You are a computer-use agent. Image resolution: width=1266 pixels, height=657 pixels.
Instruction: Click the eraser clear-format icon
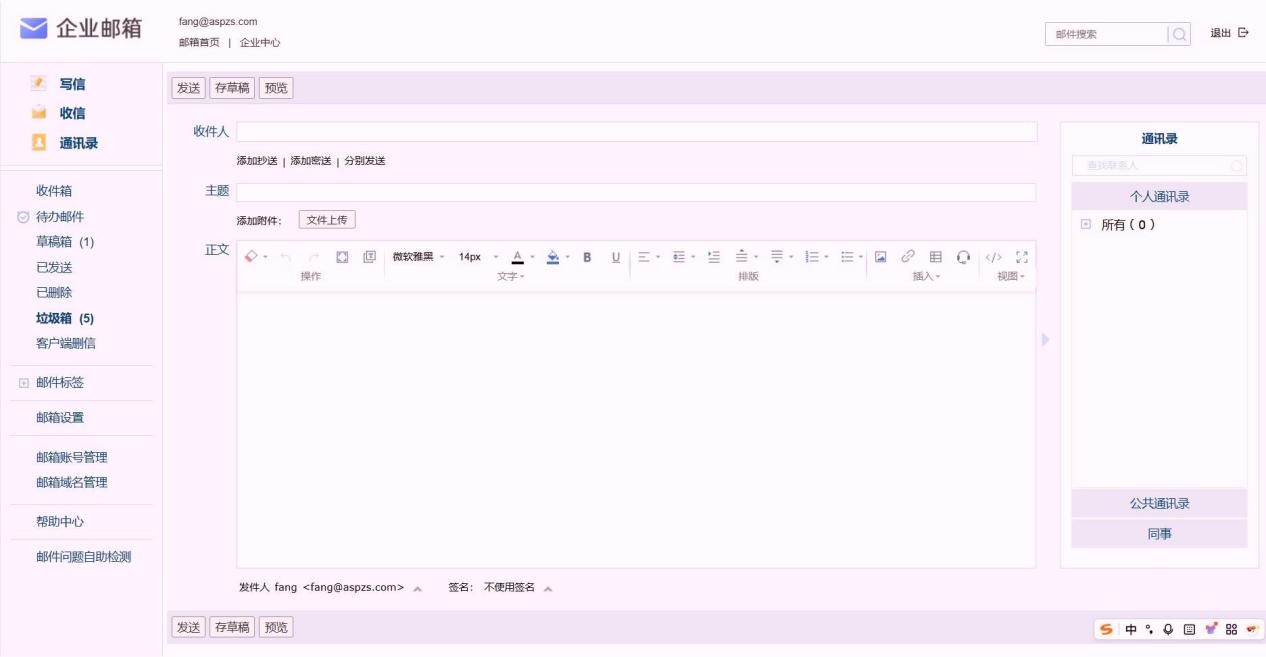(252, 257)
